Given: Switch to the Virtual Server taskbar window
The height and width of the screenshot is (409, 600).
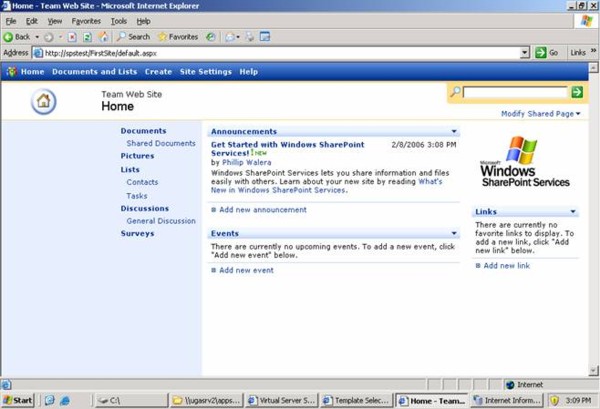Looking at the screenshot, I should (282, 401).
